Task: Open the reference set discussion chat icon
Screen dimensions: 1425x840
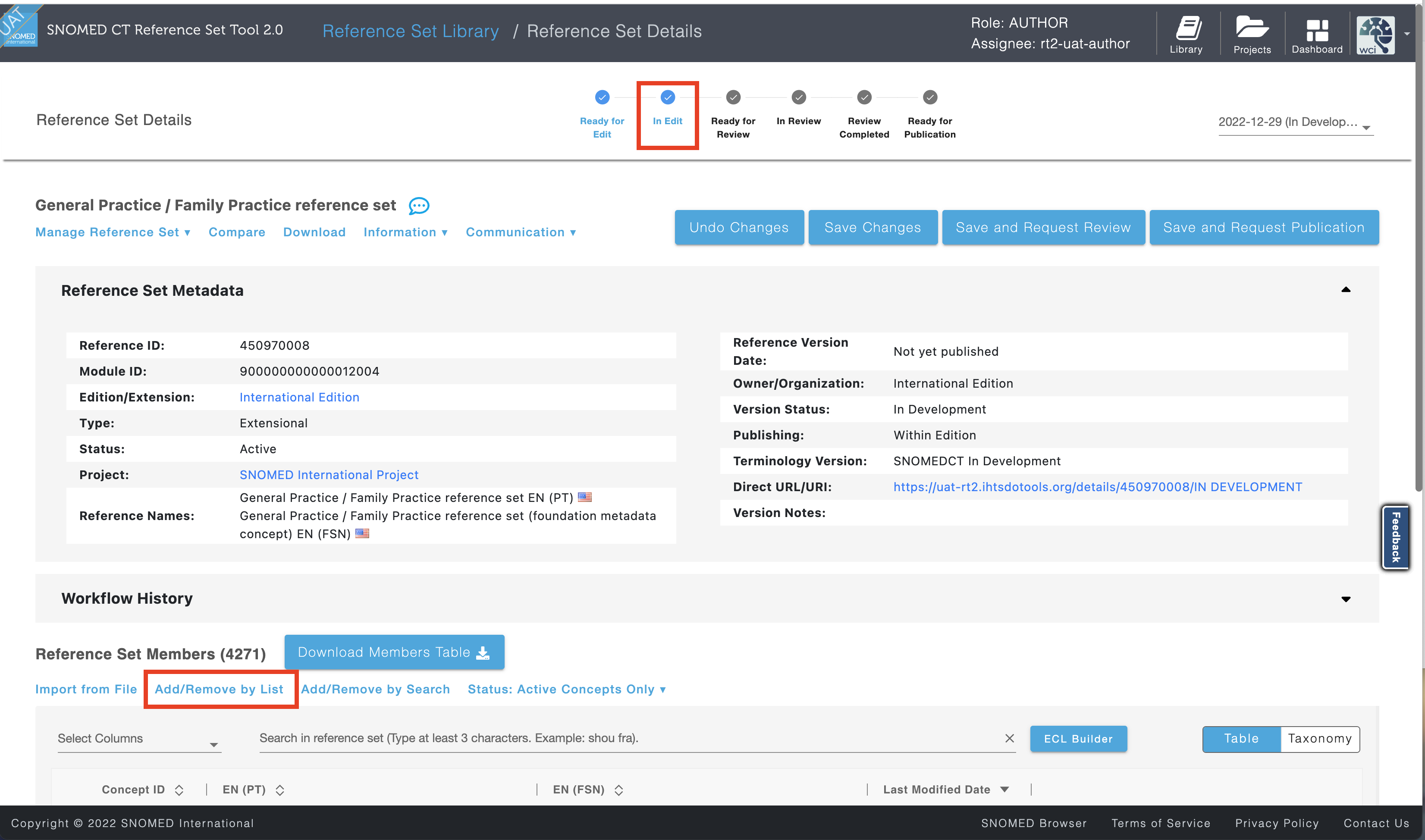Action: pyautogui.click(x=418, y=205)
